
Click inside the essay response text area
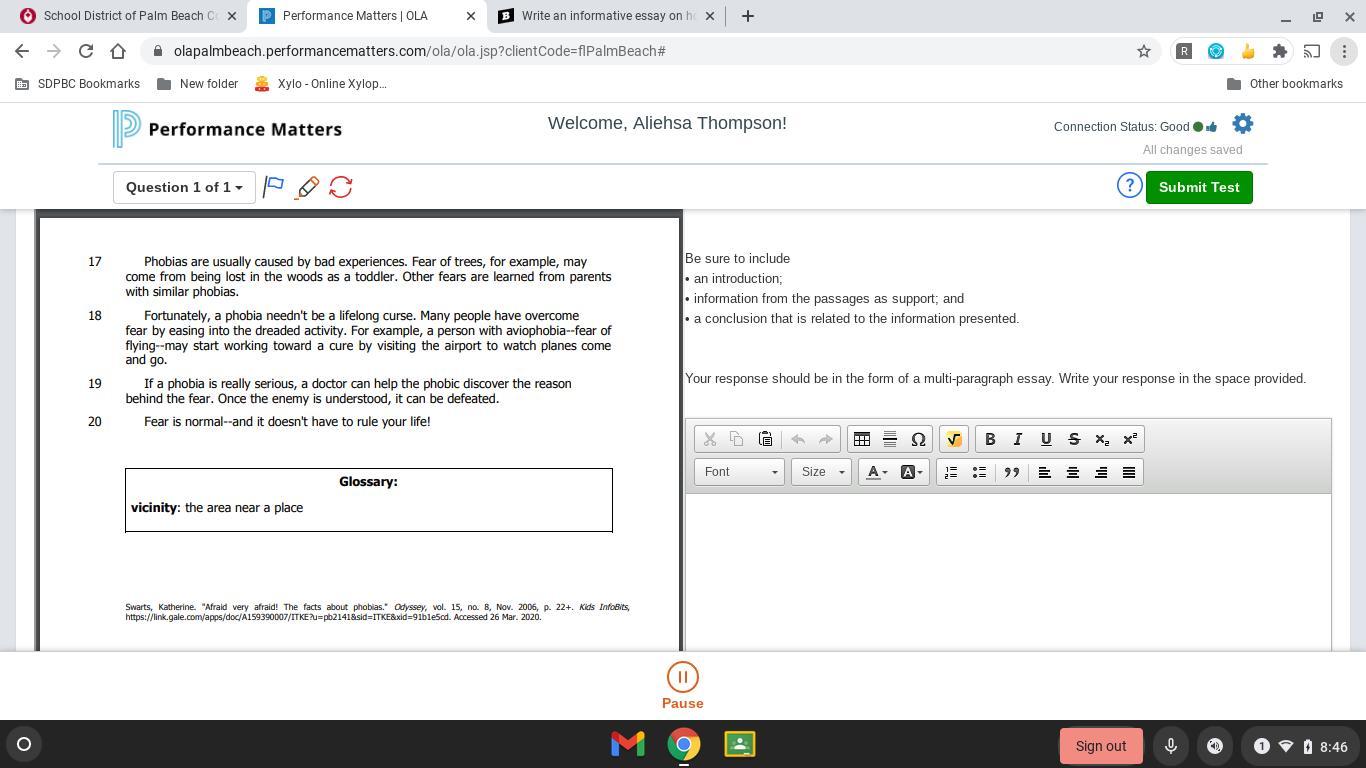tap(1008, 572)
